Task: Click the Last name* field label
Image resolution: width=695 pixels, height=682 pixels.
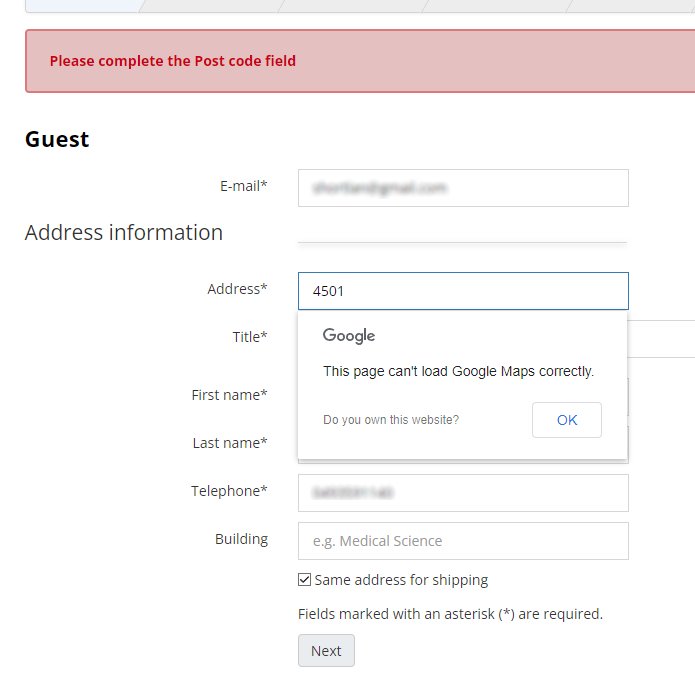Action: pyautogui.click(x=230, y=443)
